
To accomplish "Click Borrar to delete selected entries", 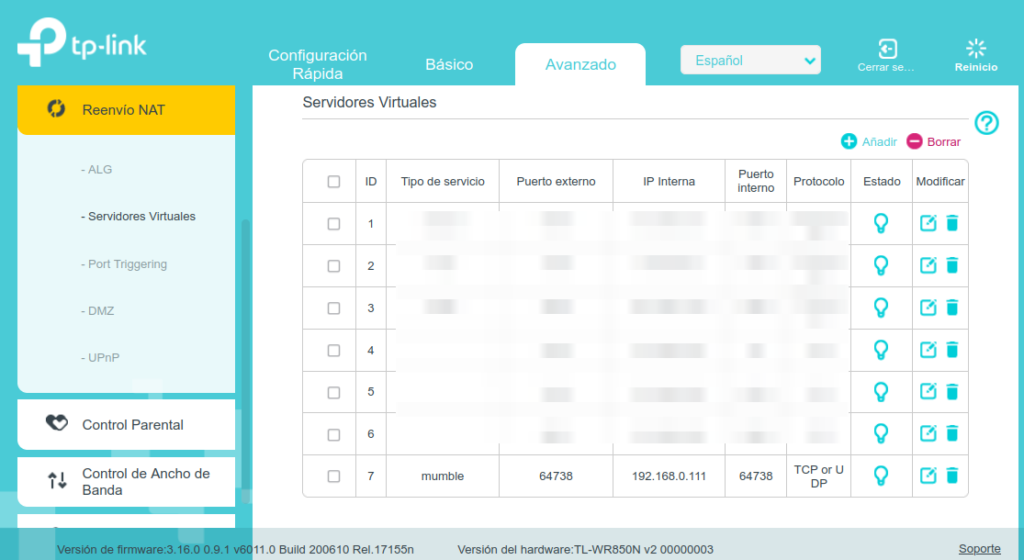I will pyautogui.click(x=934, y=142).
